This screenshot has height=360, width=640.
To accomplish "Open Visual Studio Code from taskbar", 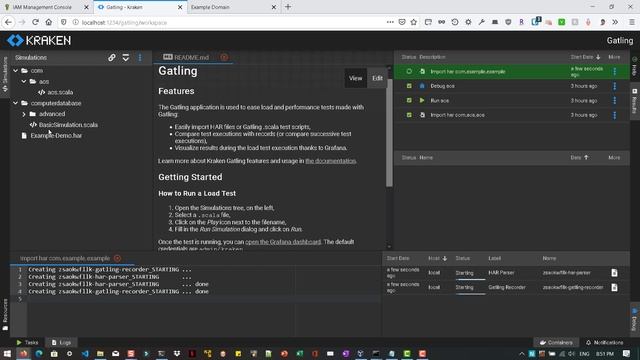I will coord(85,353).
